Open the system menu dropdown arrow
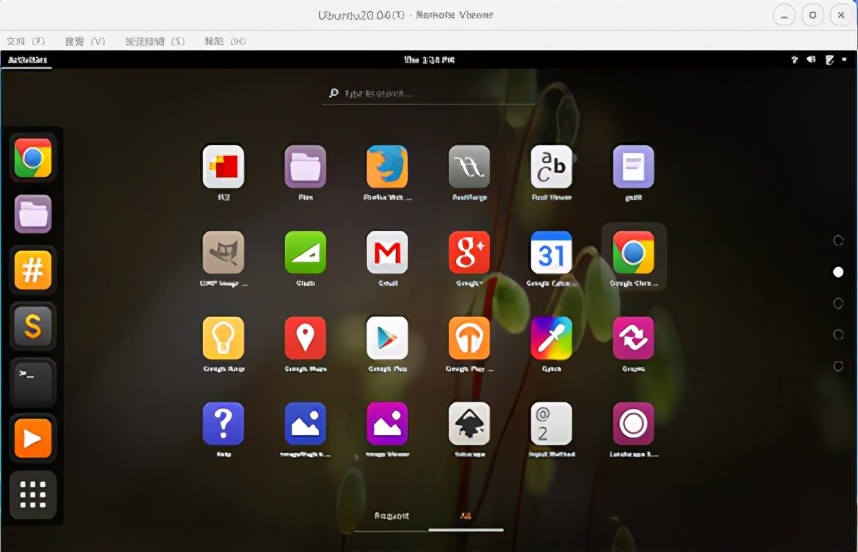 (844, 60)
